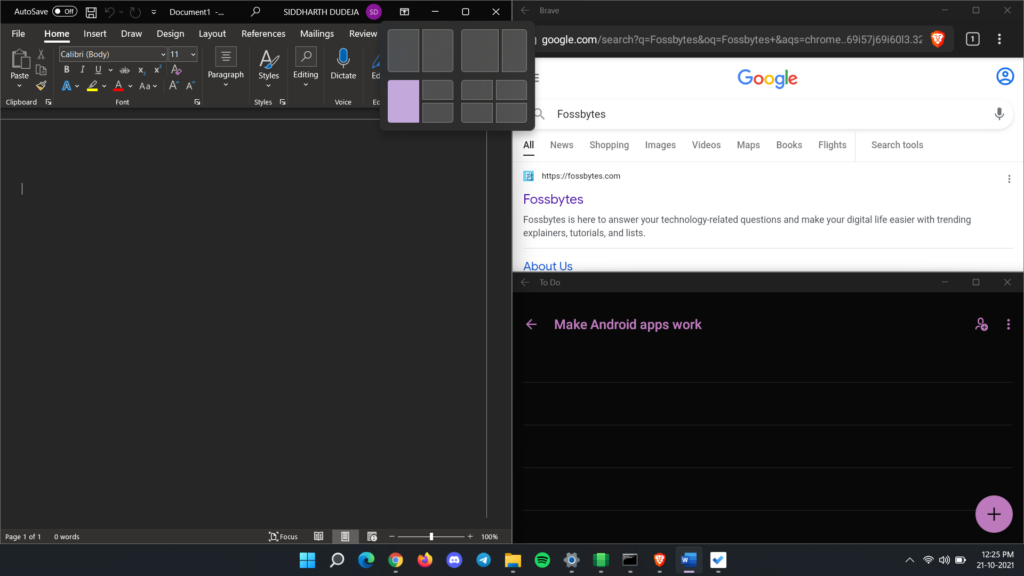Apply Subscript formatting in Font group

[x=141, y=70]
